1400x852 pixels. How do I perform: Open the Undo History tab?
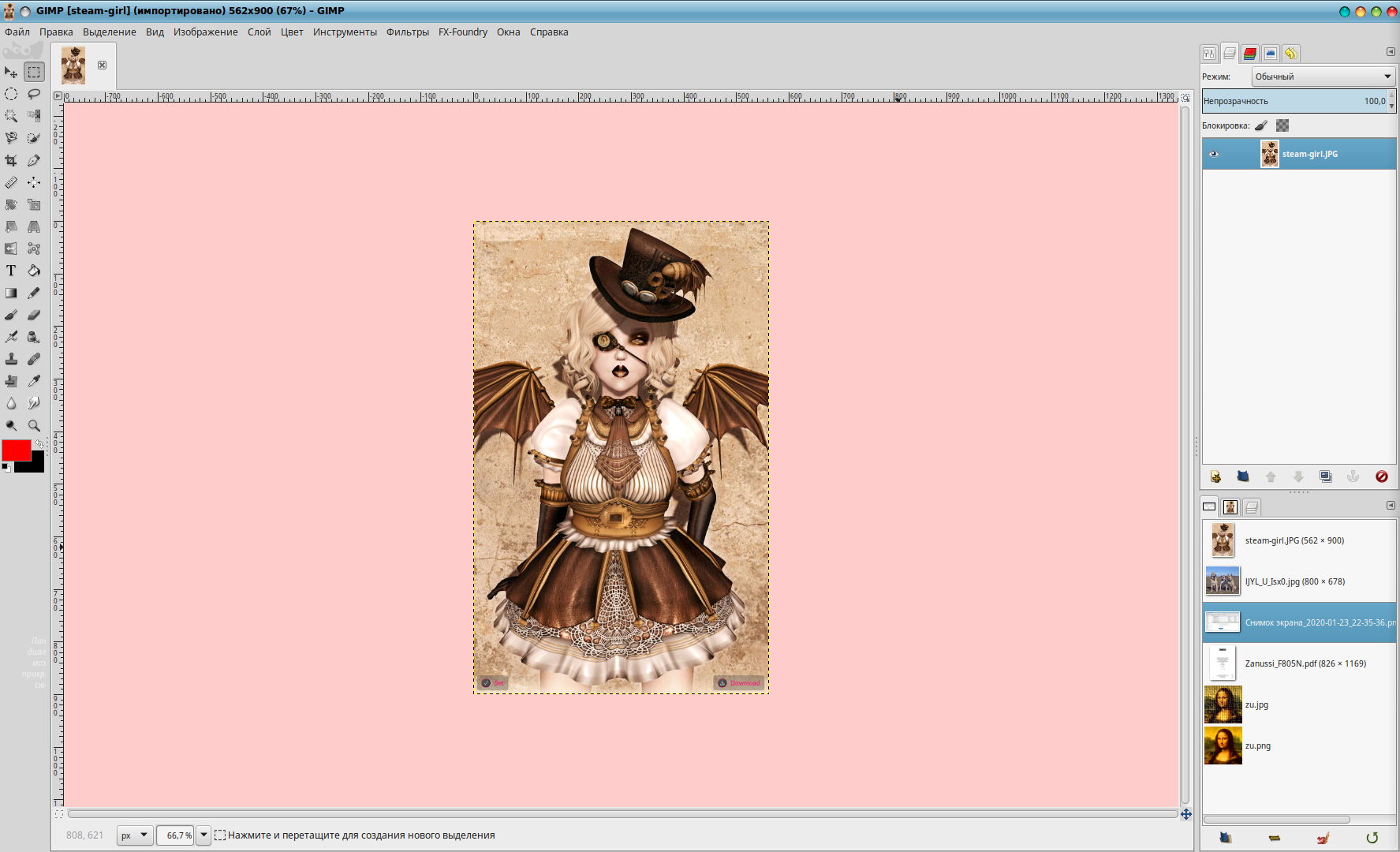pos(1290,54)
